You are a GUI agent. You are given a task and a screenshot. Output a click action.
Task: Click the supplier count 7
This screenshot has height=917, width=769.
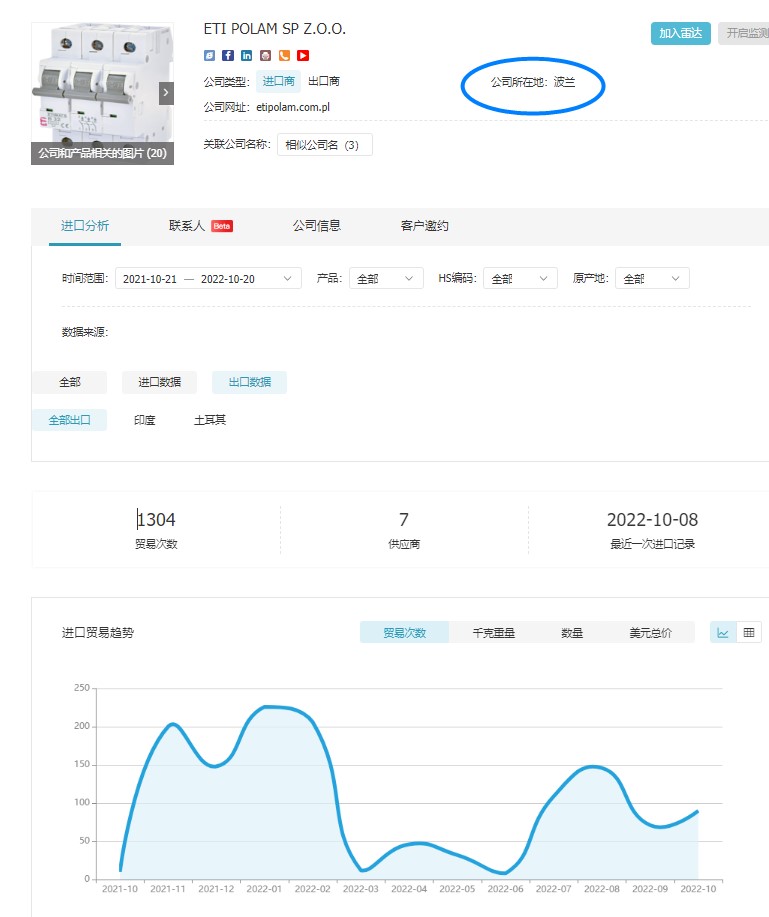click(x=404, y=519)
